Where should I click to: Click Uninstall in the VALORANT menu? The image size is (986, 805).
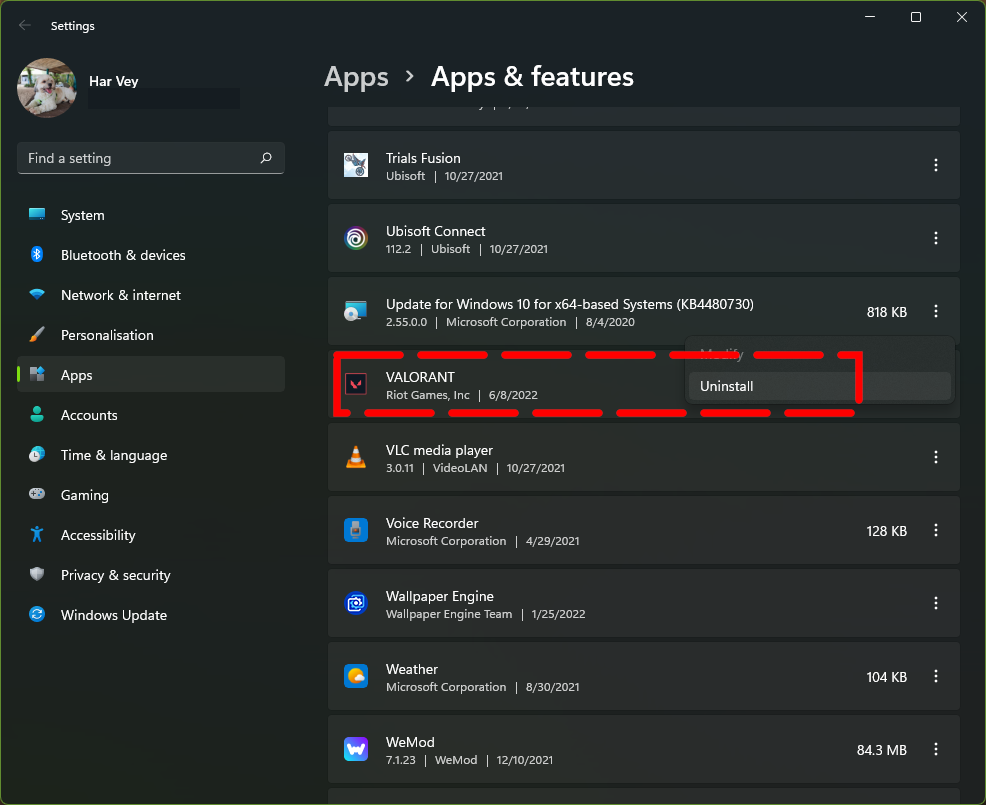[819, 386]
